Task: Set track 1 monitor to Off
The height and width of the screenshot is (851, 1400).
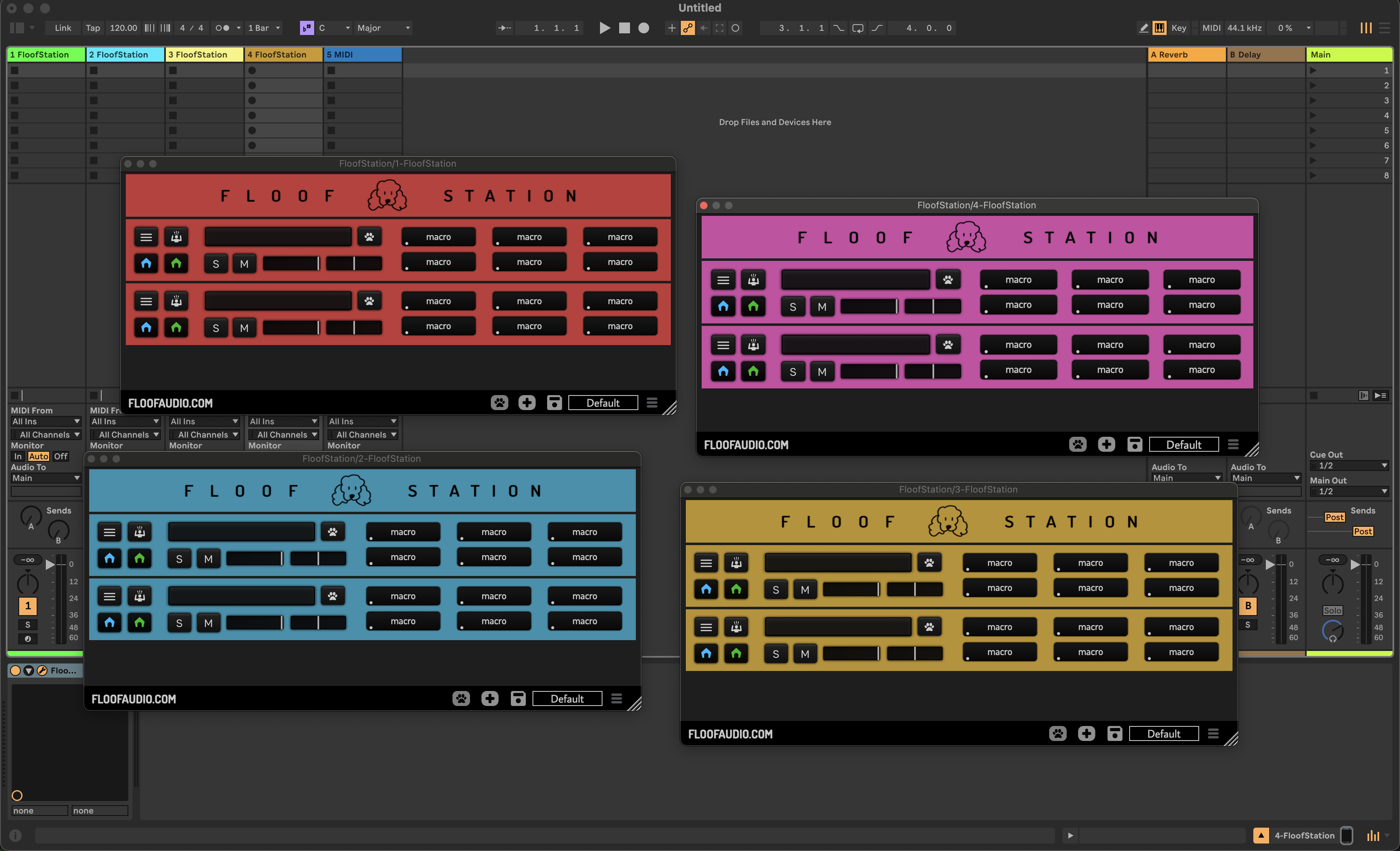Action: 61,456
